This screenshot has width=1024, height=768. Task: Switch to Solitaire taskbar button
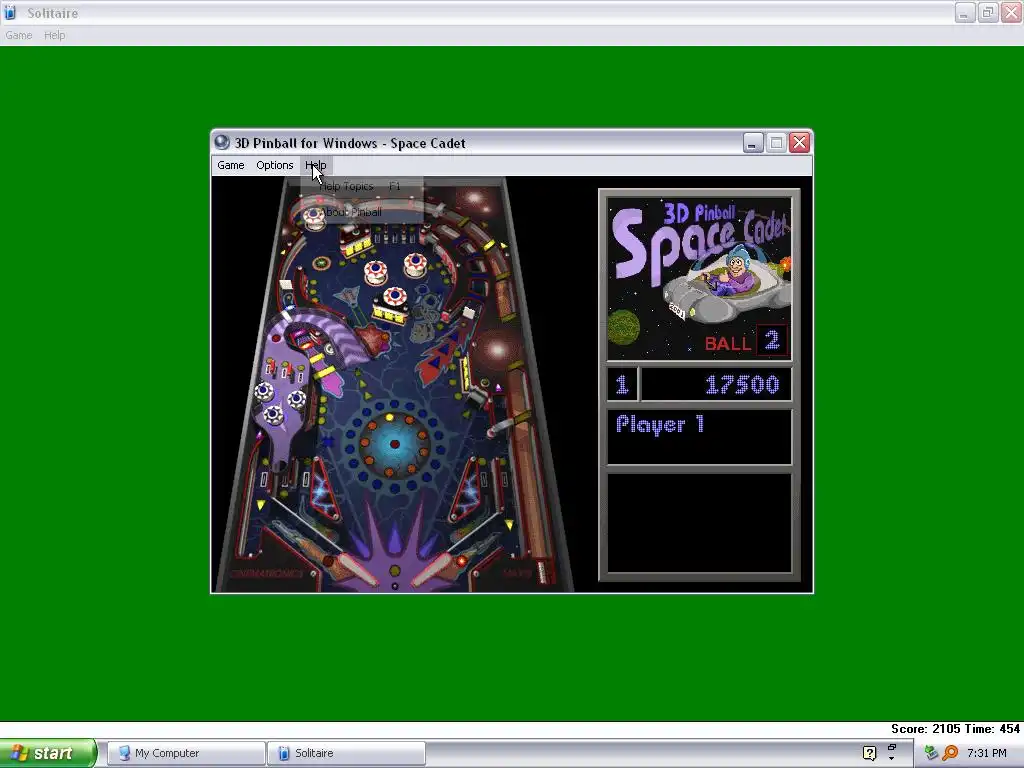coord(346,753)
